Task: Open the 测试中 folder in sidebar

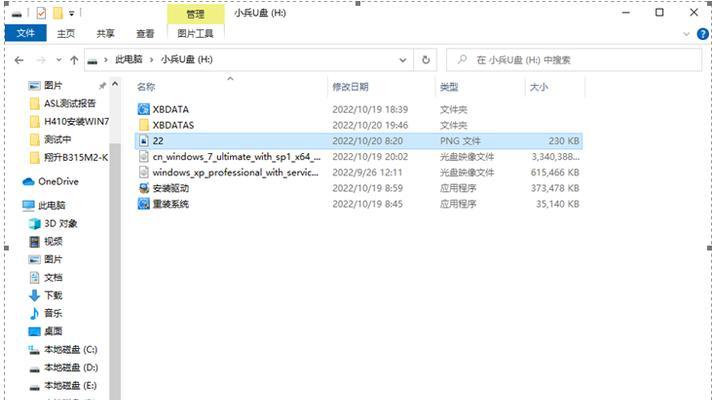Action: 57,139
